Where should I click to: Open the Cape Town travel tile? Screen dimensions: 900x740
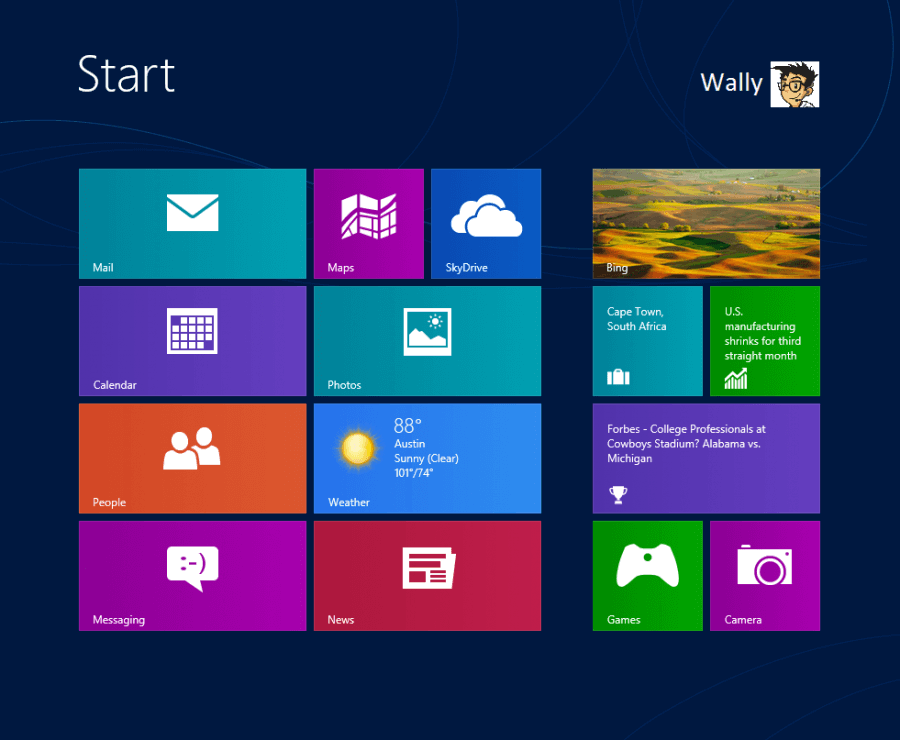(x=647, y=341)
